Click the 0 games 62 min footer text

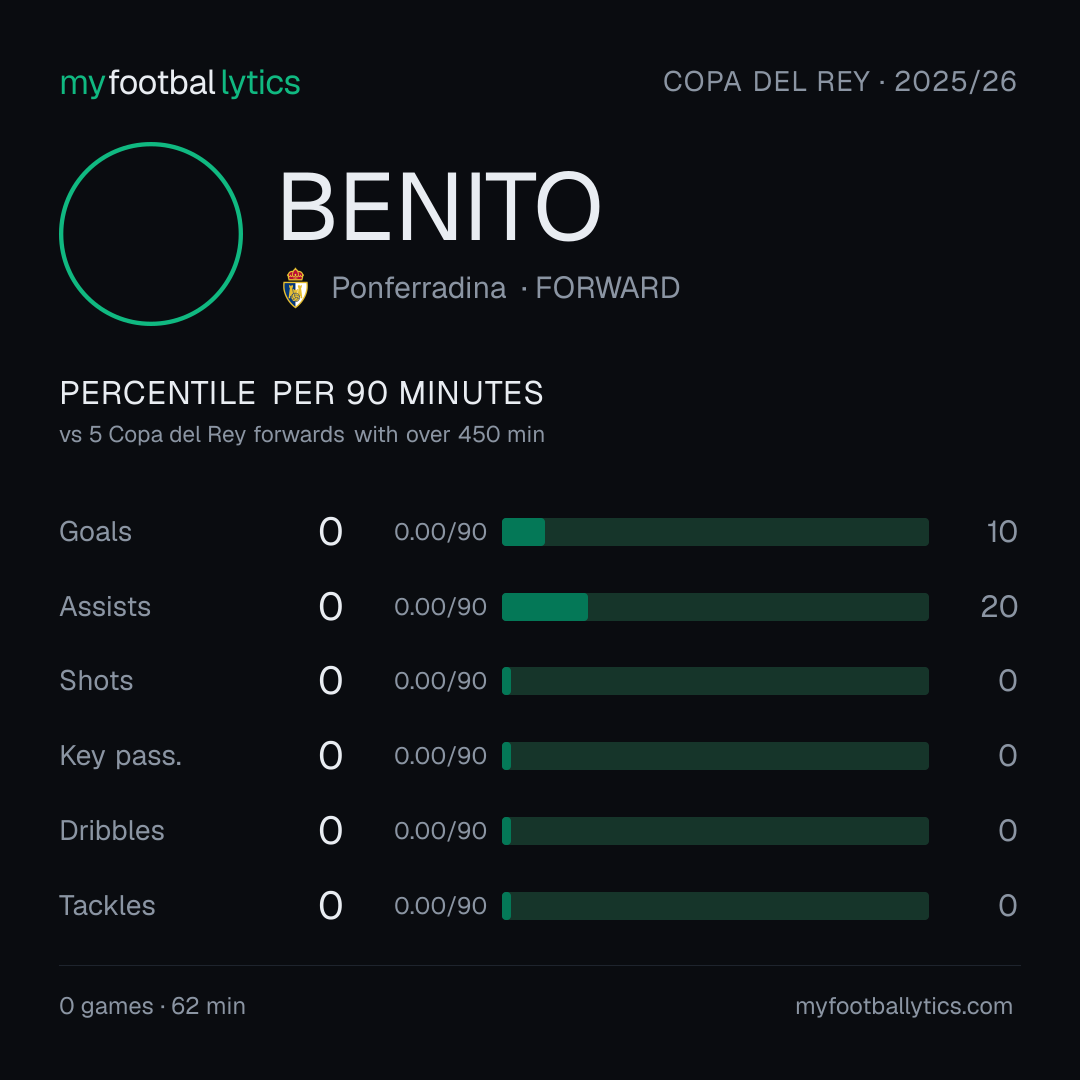(152, 1006)
